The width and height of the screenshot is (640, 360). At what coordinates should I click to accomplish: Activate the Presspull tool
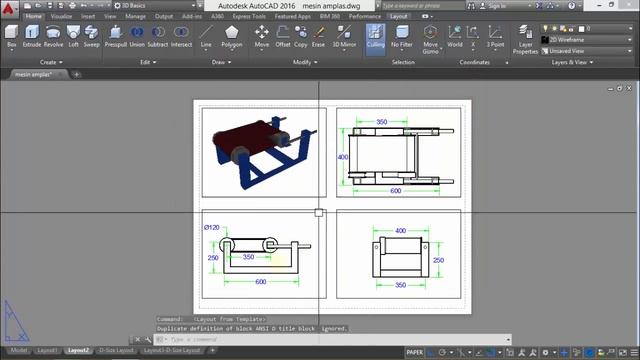[116, 36]
